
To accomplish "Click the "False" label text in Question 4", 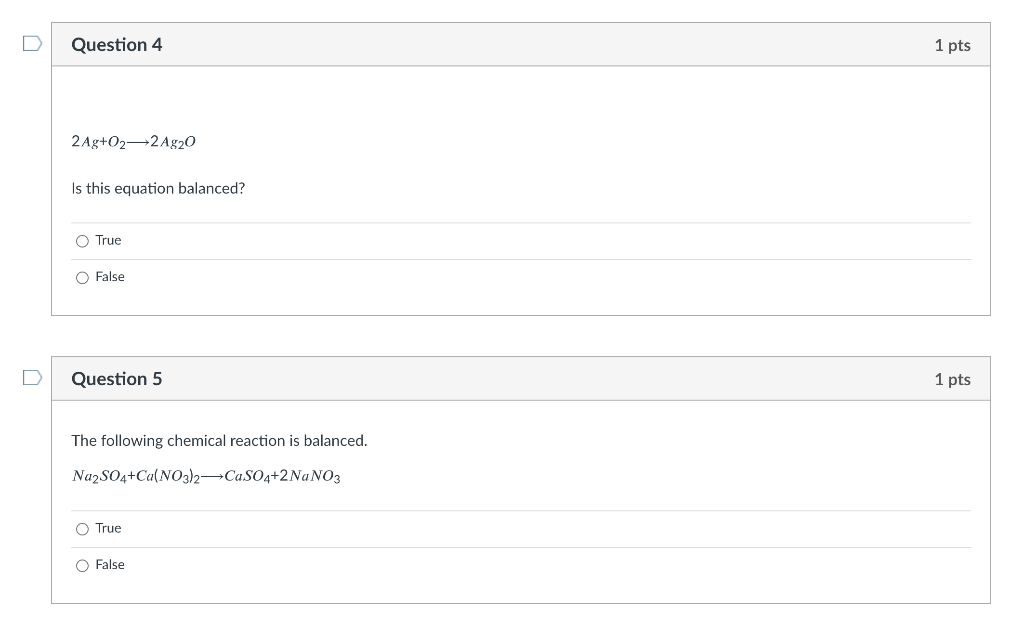I will 110,277.
